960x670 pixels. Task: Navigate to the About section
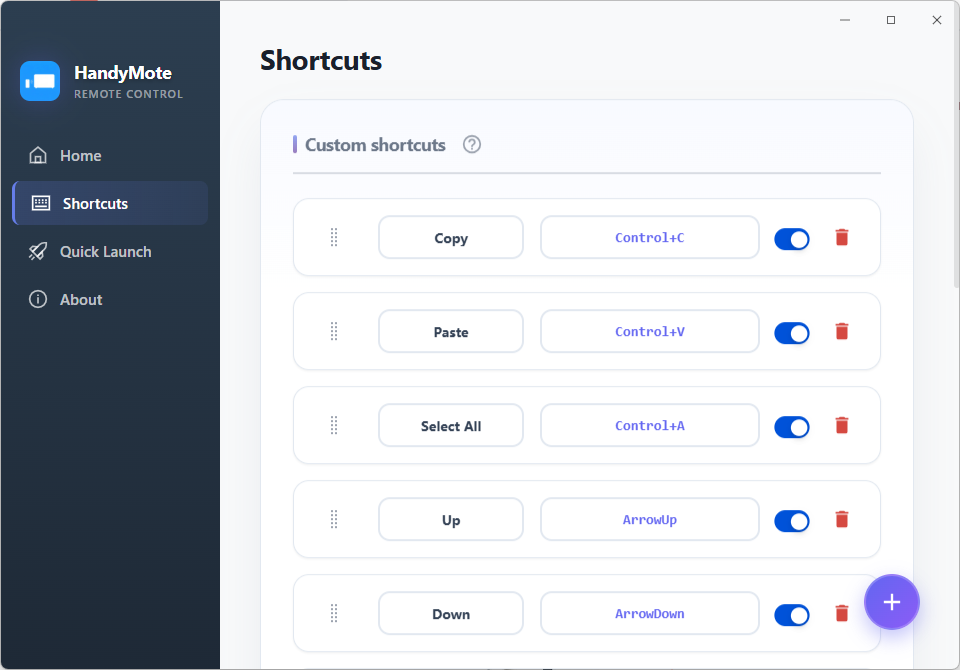82,299
